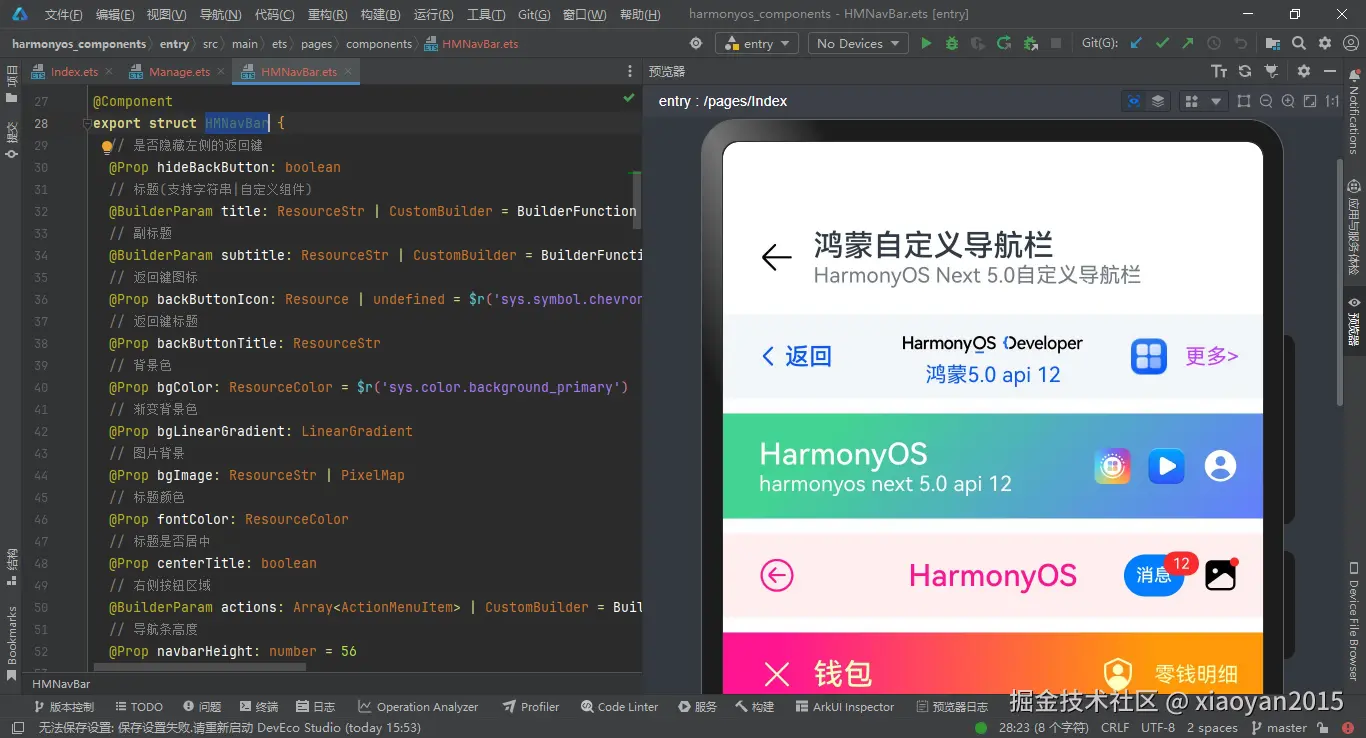Hide the previewer panel with minus icon

pos(1330,71)
